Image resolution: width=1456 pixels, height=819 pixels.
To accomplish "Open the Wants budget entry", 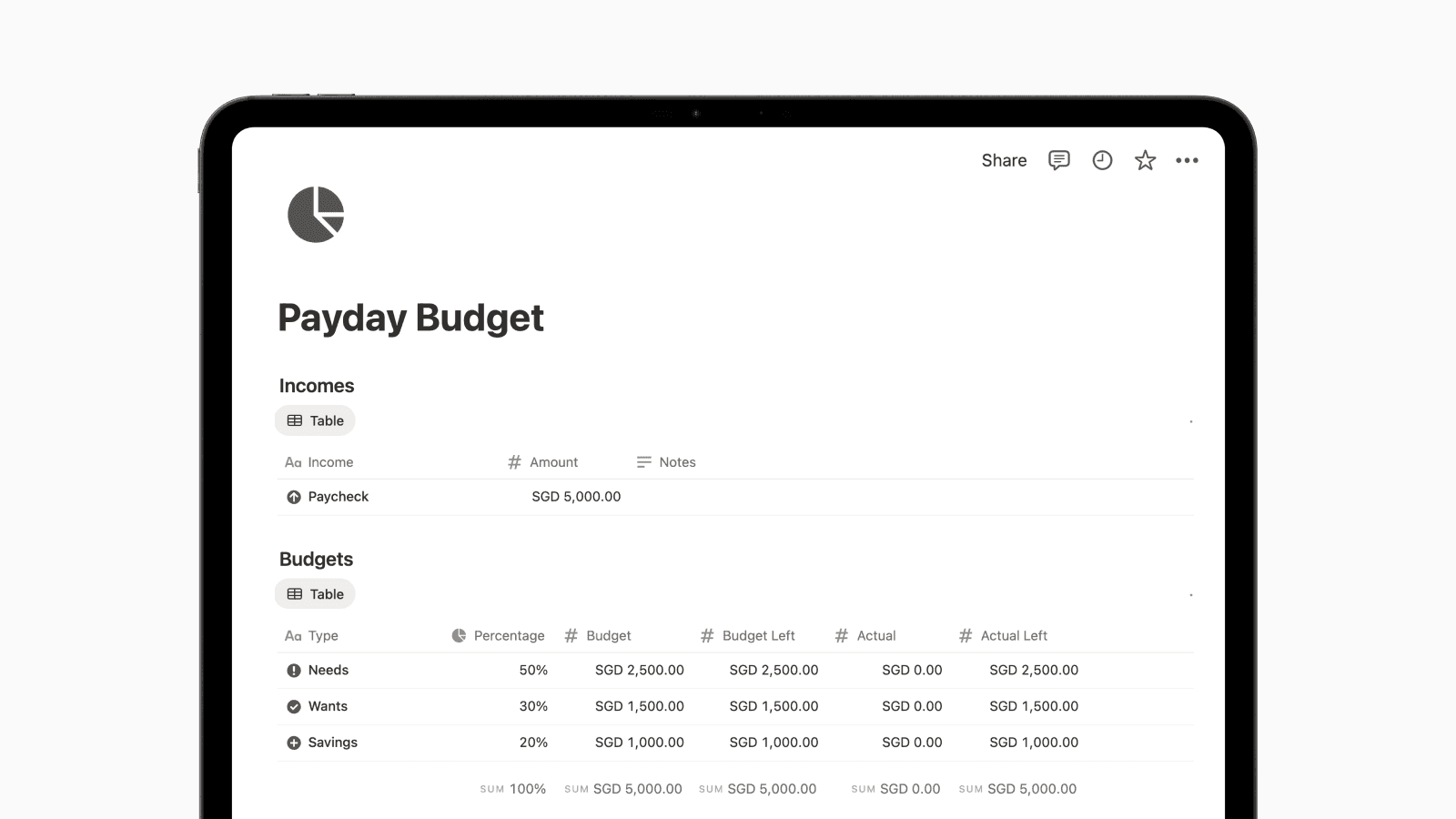I will (328, 706).
